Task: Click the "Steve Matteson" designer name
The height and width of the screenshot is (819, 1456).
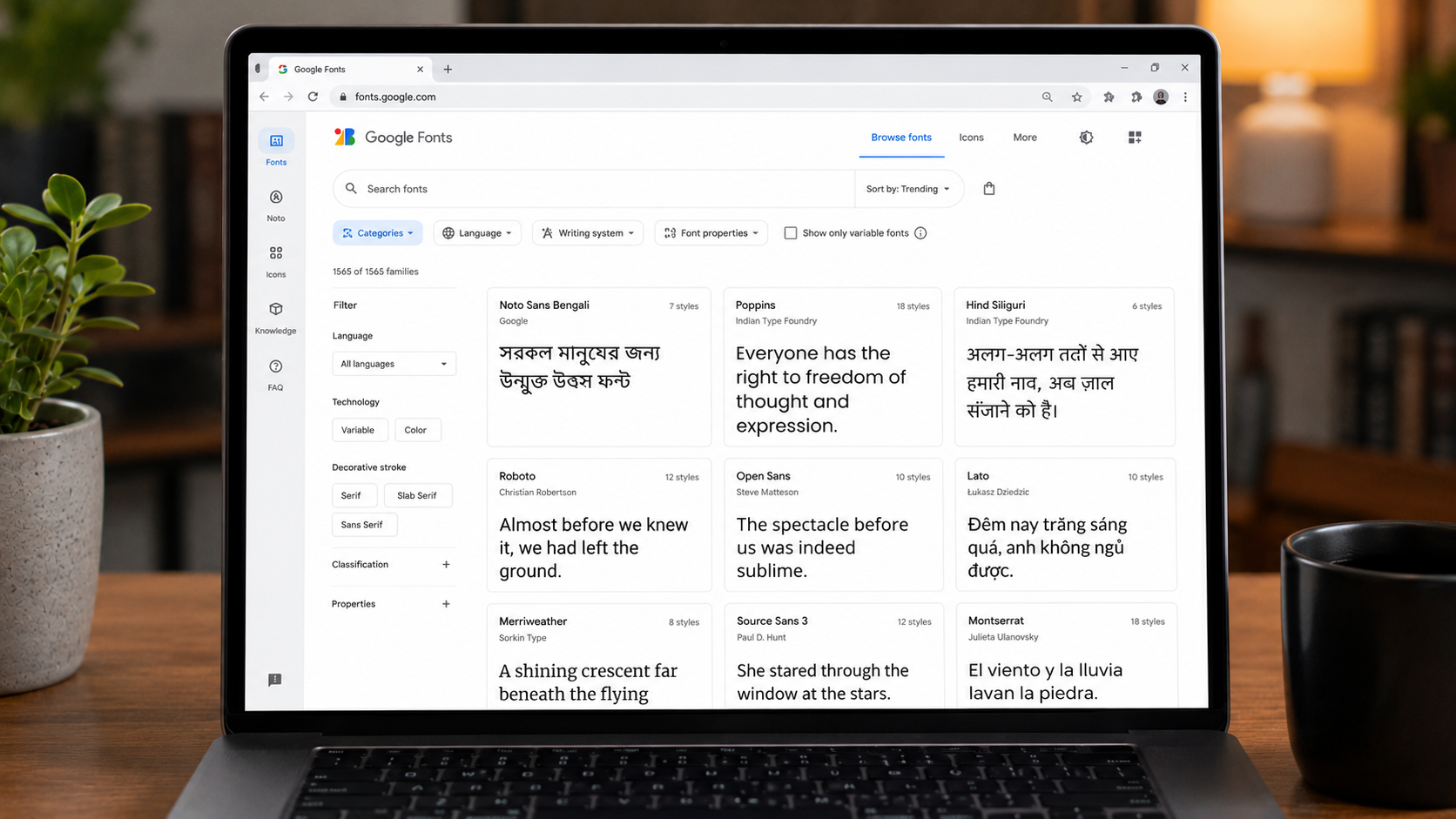Action: tap(767, 493)
